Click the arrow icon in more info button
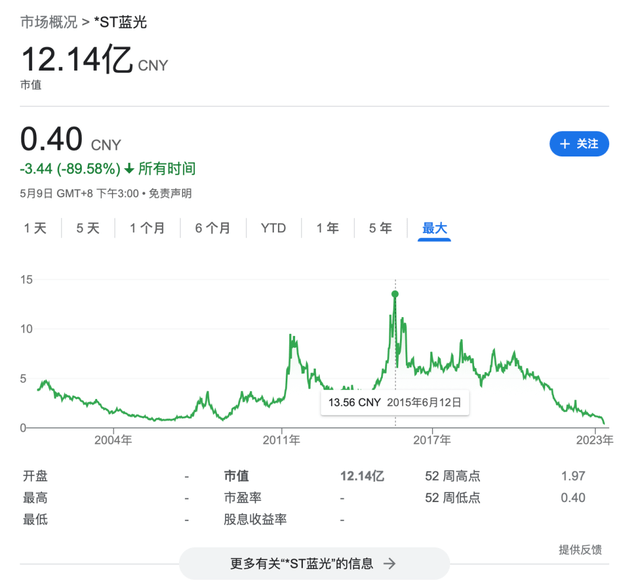Viewport: 640px width, 588px height. coord(390,564)
